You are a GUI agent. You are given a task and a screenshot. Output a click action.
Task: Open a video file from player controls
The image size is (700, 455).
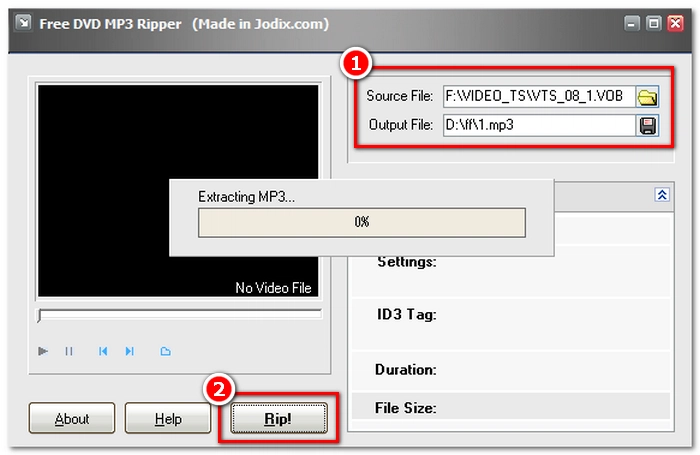[x=165, y=351]
